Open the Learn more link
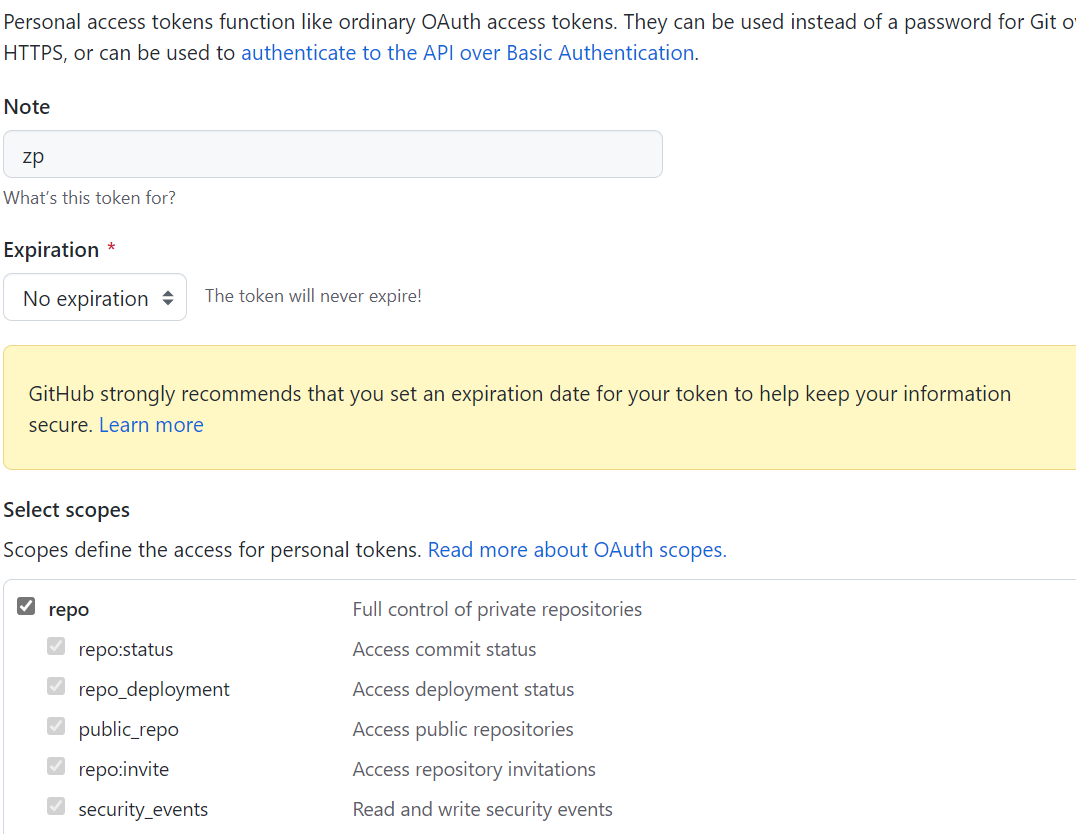Screen dimensions: 1076x834 pos(151,425)
